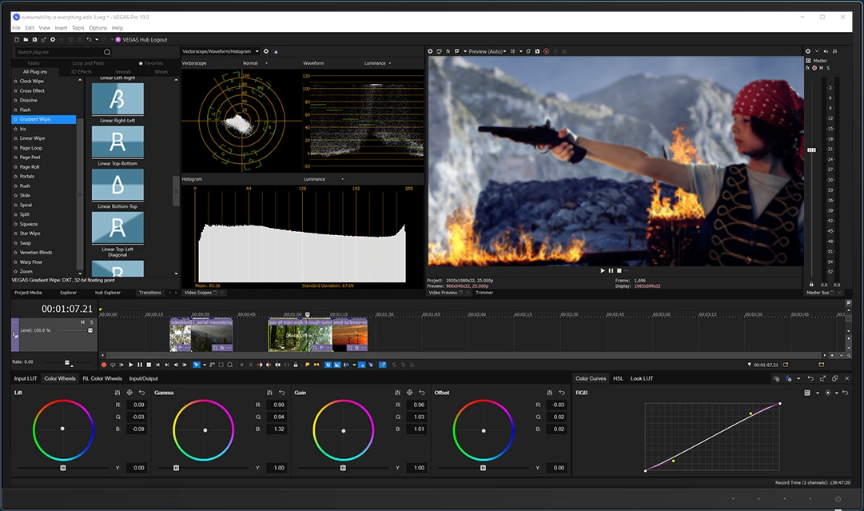864x511 pixels.
Task: Open the Vectorscope Normal mode dropdown
Action: [x=267, y=63]
